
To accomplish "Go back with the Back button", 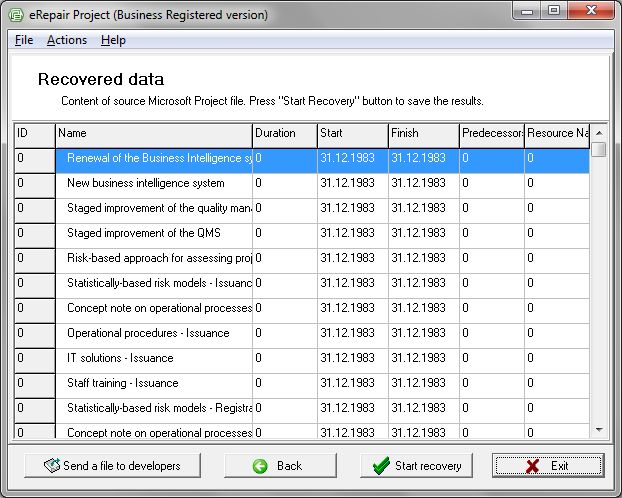I will pyautogui.click(x=280, y=465).
